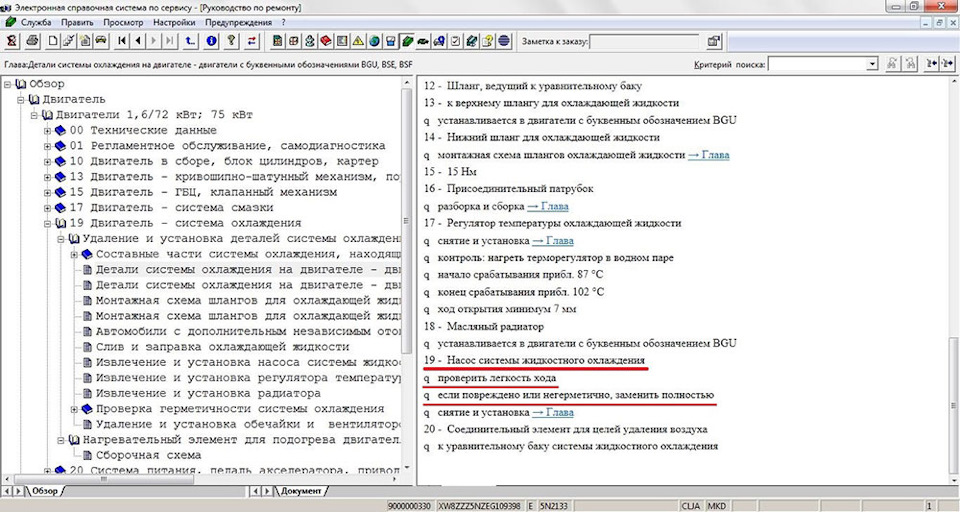Click the red book toolbar icon

325,41
